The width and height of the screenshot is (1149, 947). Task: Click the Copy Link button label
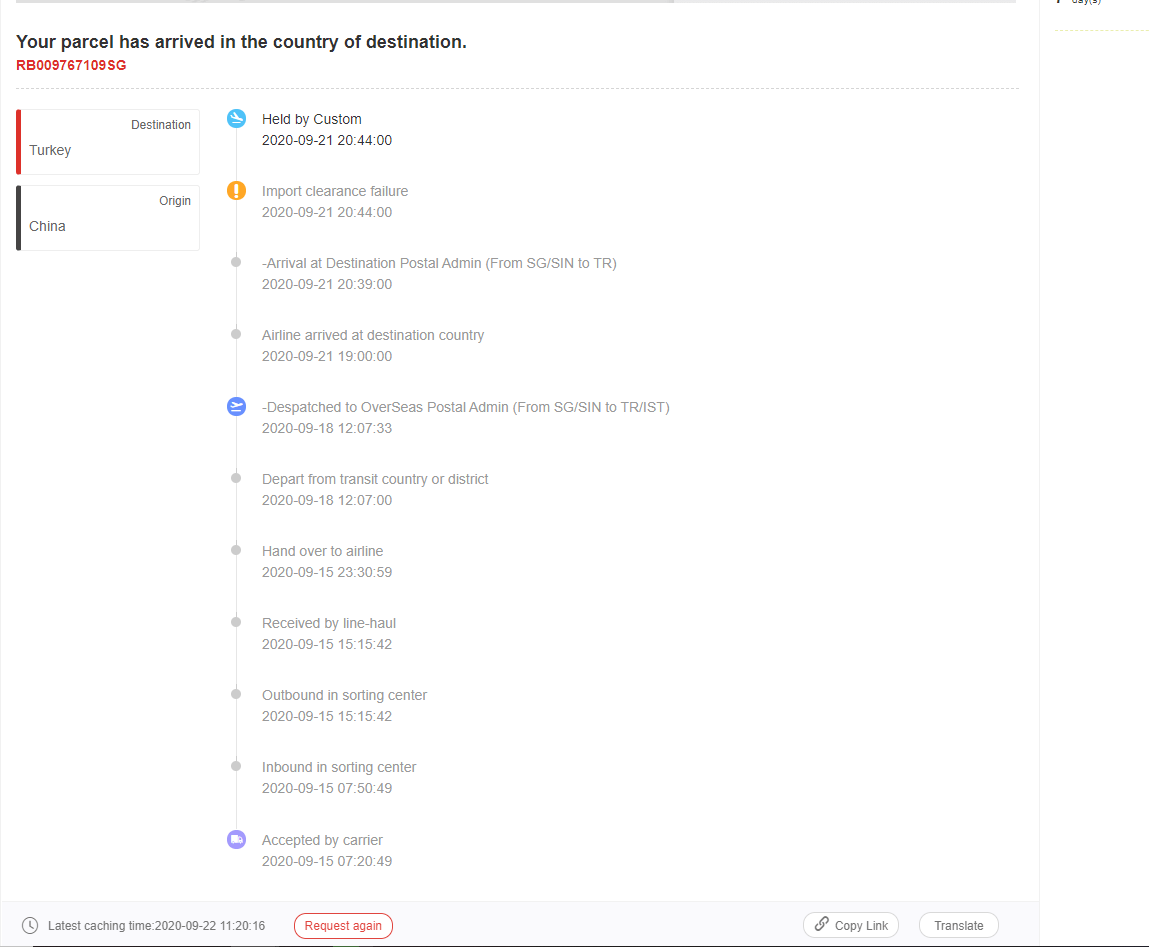(861, 926)
